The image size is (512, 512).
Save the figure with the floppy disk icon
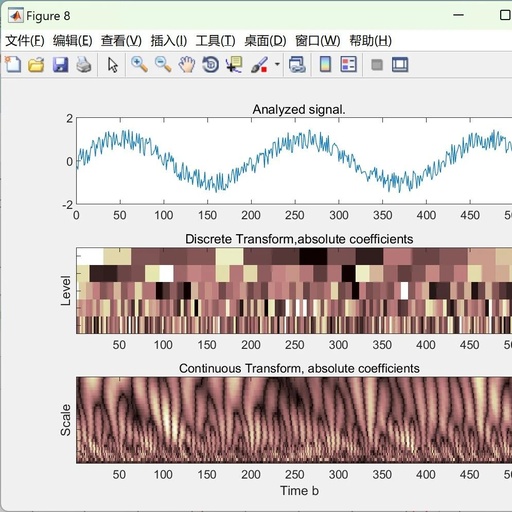tap(60, 64)
